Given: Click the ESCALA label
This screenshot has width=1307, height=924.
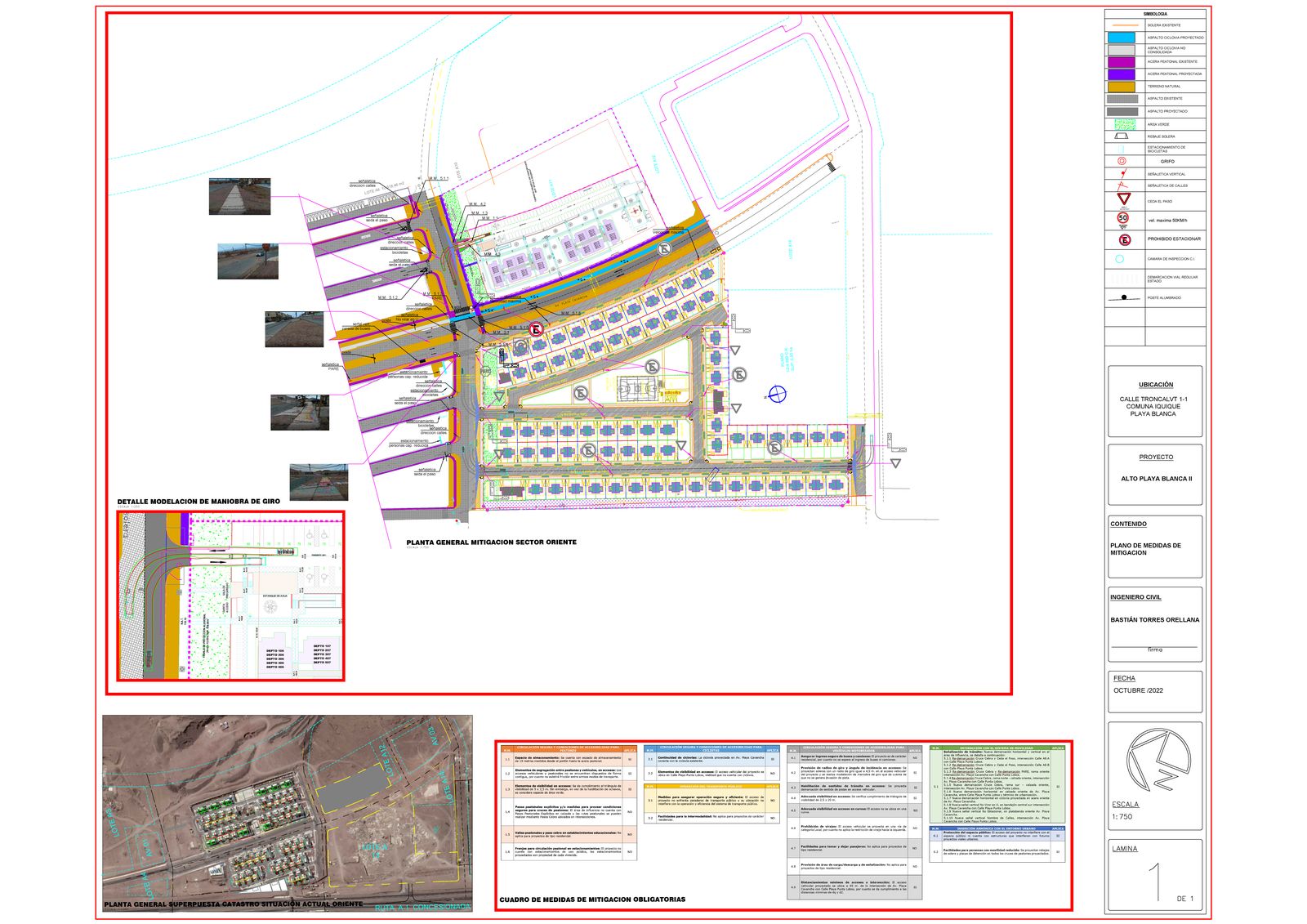Looking at the screenshot, I should pyautogui.click(x=1126, y=805).
